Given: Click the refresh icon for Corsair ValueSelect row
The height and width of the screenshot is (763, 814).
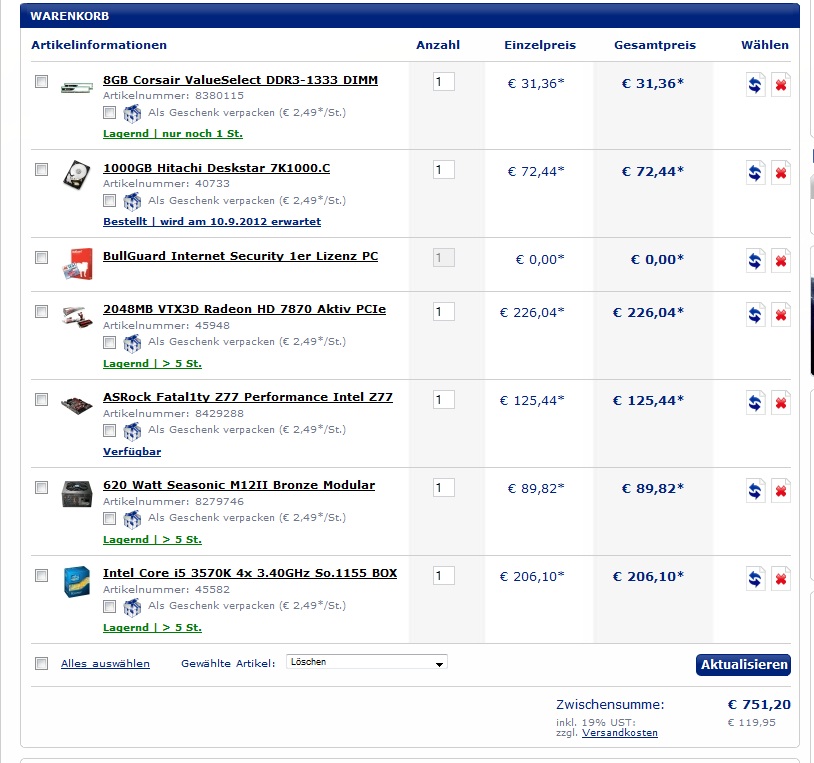Looking at the screenshot, I should (755, 85).
